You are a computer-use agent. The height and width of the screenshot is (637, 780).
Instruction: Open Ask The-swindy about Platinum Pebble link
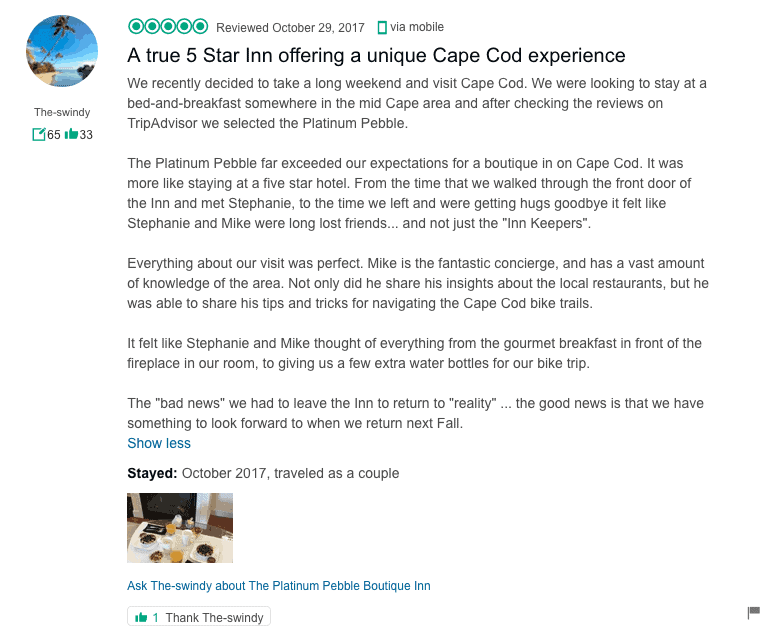click(x=279, y=586)
